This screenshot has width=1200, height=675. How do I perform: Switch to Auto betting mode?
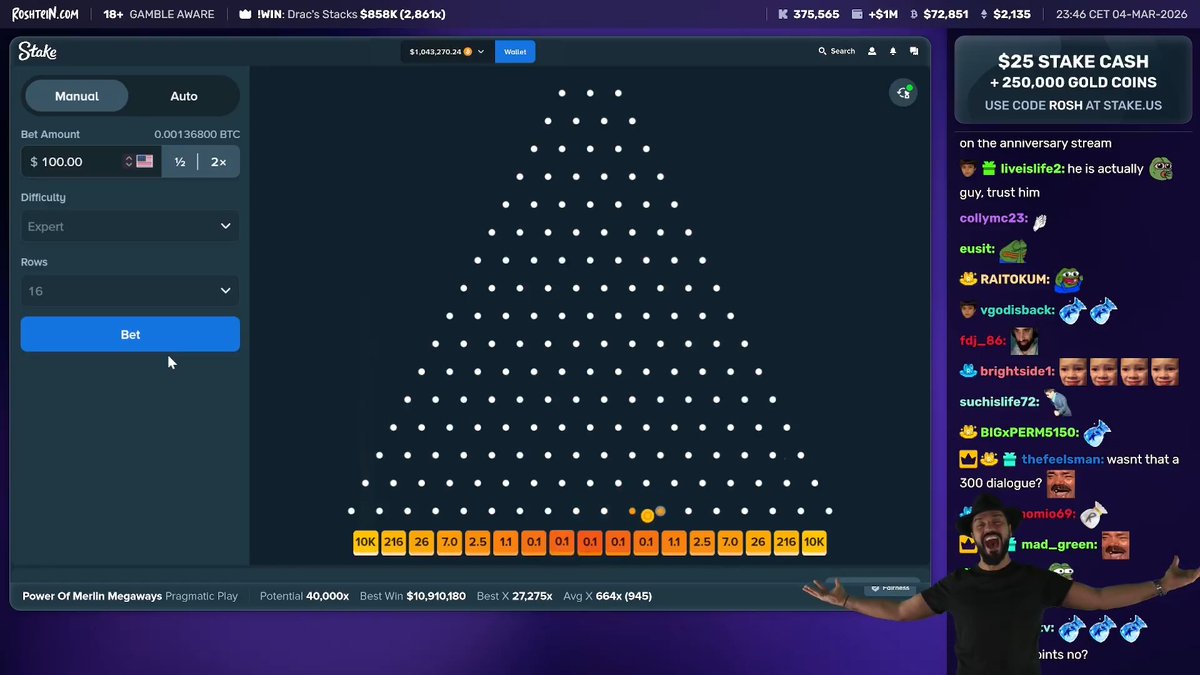184,96
